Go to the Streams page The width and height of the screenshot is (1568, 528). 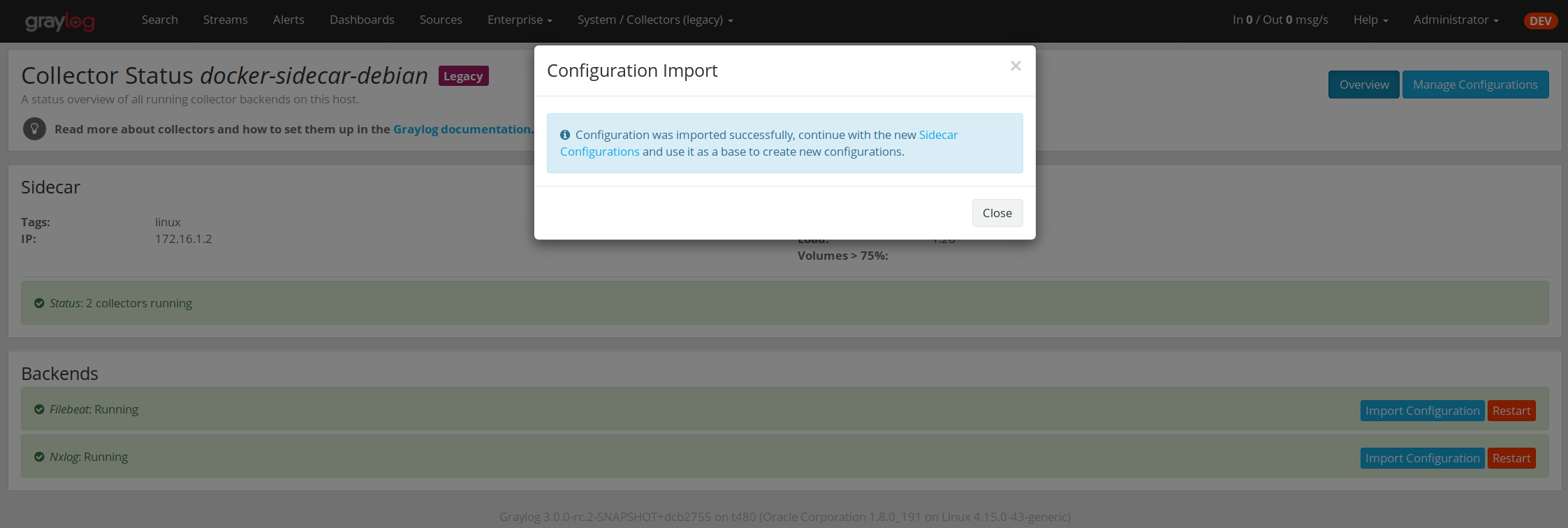(225, 20)
